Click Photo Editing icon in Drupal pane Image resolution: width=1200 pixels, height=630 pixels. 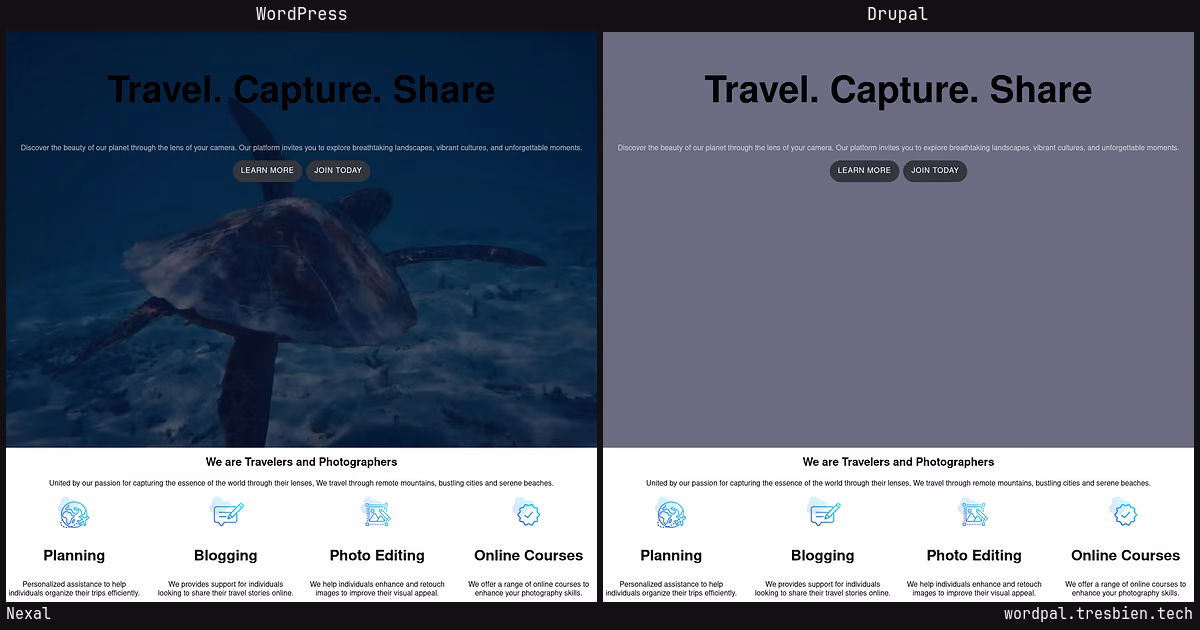(974, 514)
